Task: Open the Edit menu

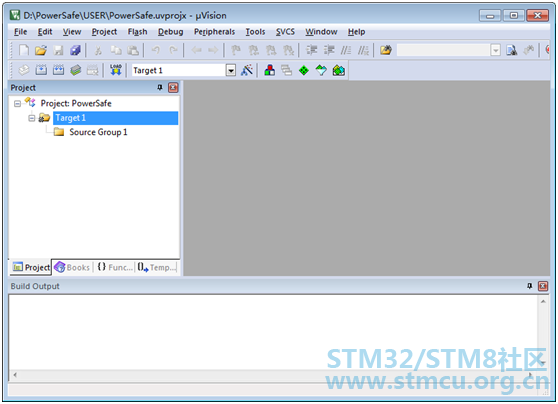Action: (x=45, y=32)
